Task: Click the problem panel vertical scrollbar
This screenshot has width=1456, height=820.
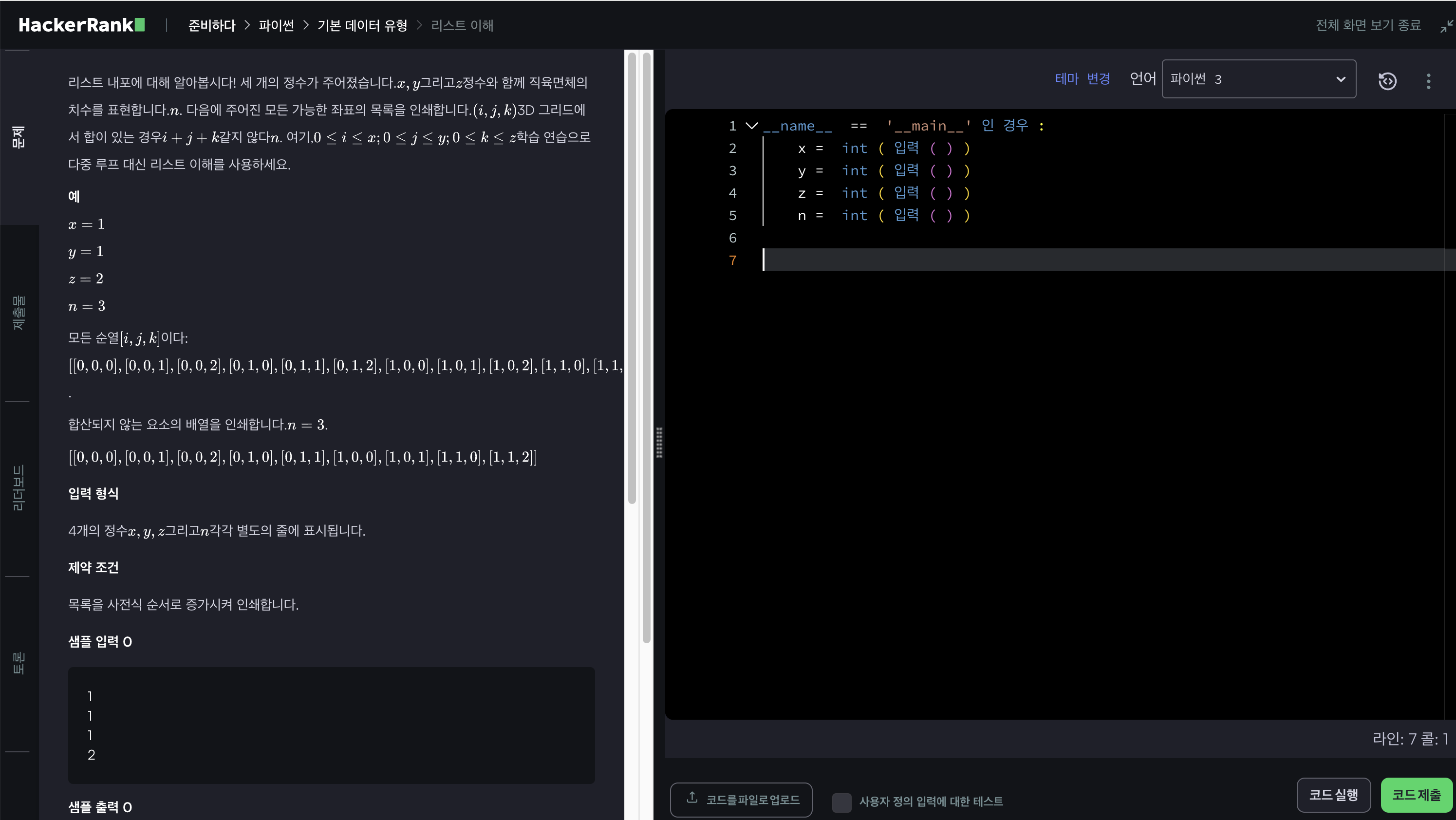Action: (x=632, y=277)
